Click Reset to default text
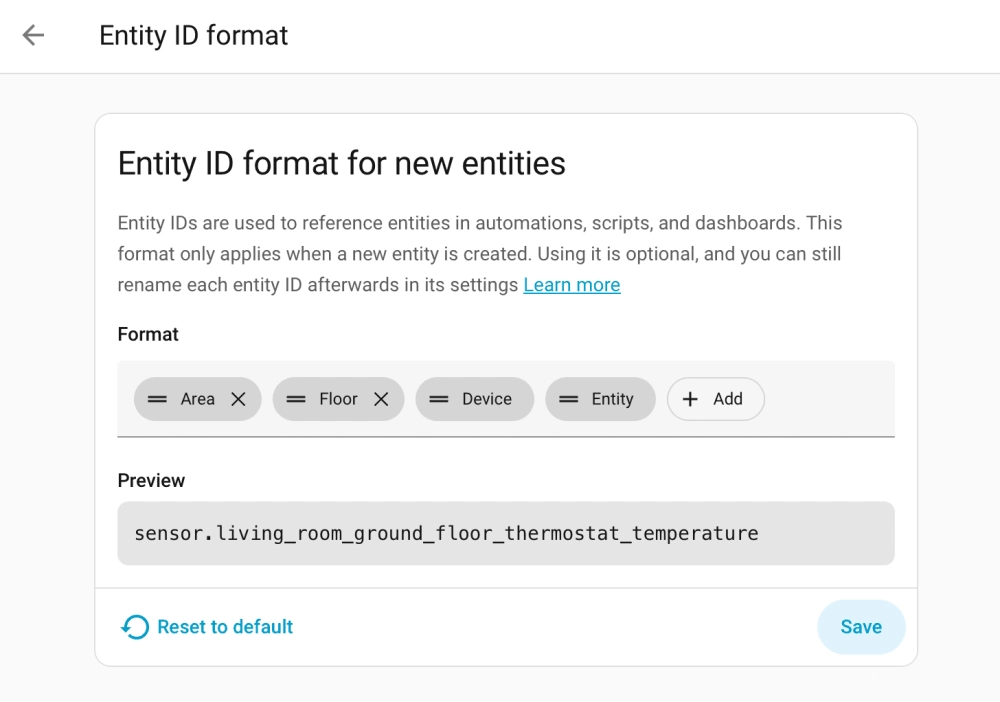Viewport: 1000px width, 702px height. 225,627
